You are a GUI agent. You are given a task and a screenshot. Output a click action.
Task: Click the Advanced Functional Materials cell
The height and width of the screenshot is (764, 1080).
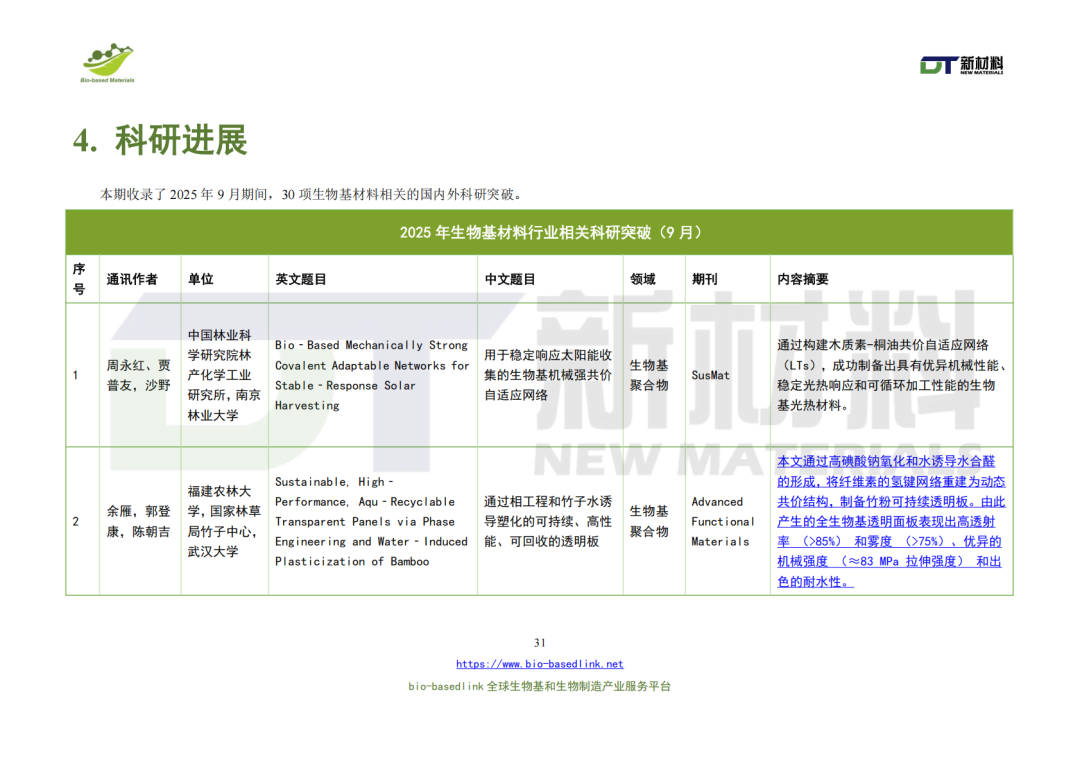pos(724,521)
